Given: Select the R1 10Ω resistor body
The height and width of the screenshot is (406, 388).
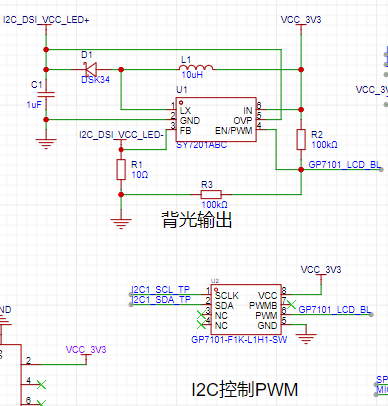Looking at the screenshot, I should (x=121, y=169).
